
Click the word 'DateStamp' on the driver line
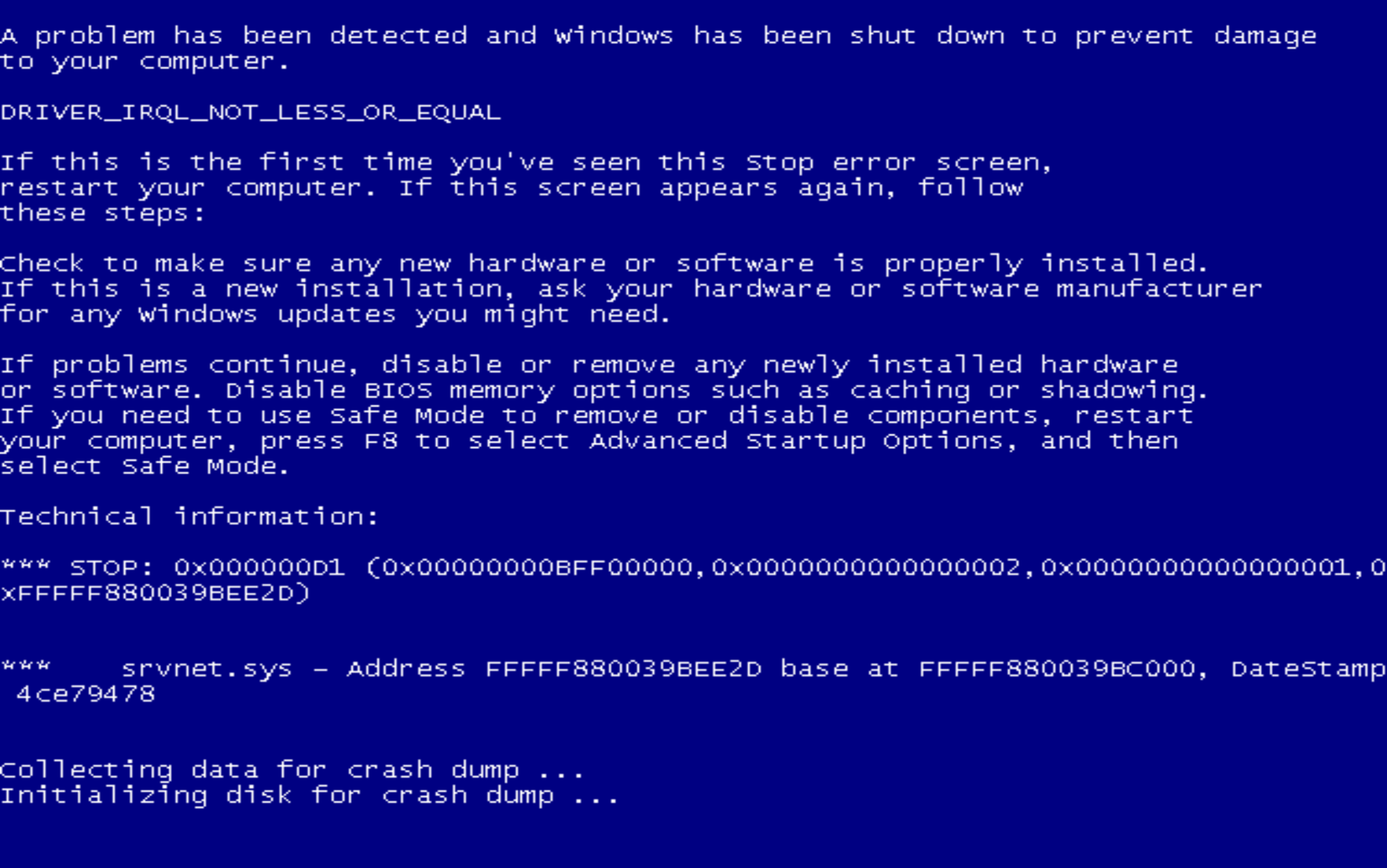[1309, 670]
